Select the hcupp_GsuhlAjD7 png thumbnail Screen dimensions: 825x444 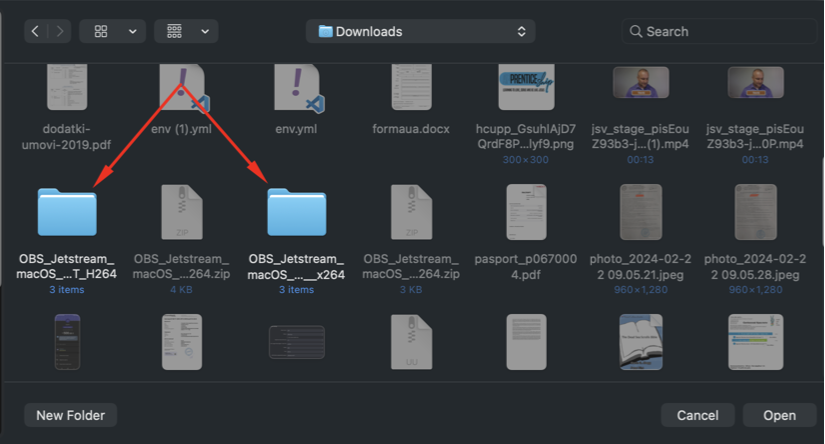pyautogui.click(x=526, y=87)
